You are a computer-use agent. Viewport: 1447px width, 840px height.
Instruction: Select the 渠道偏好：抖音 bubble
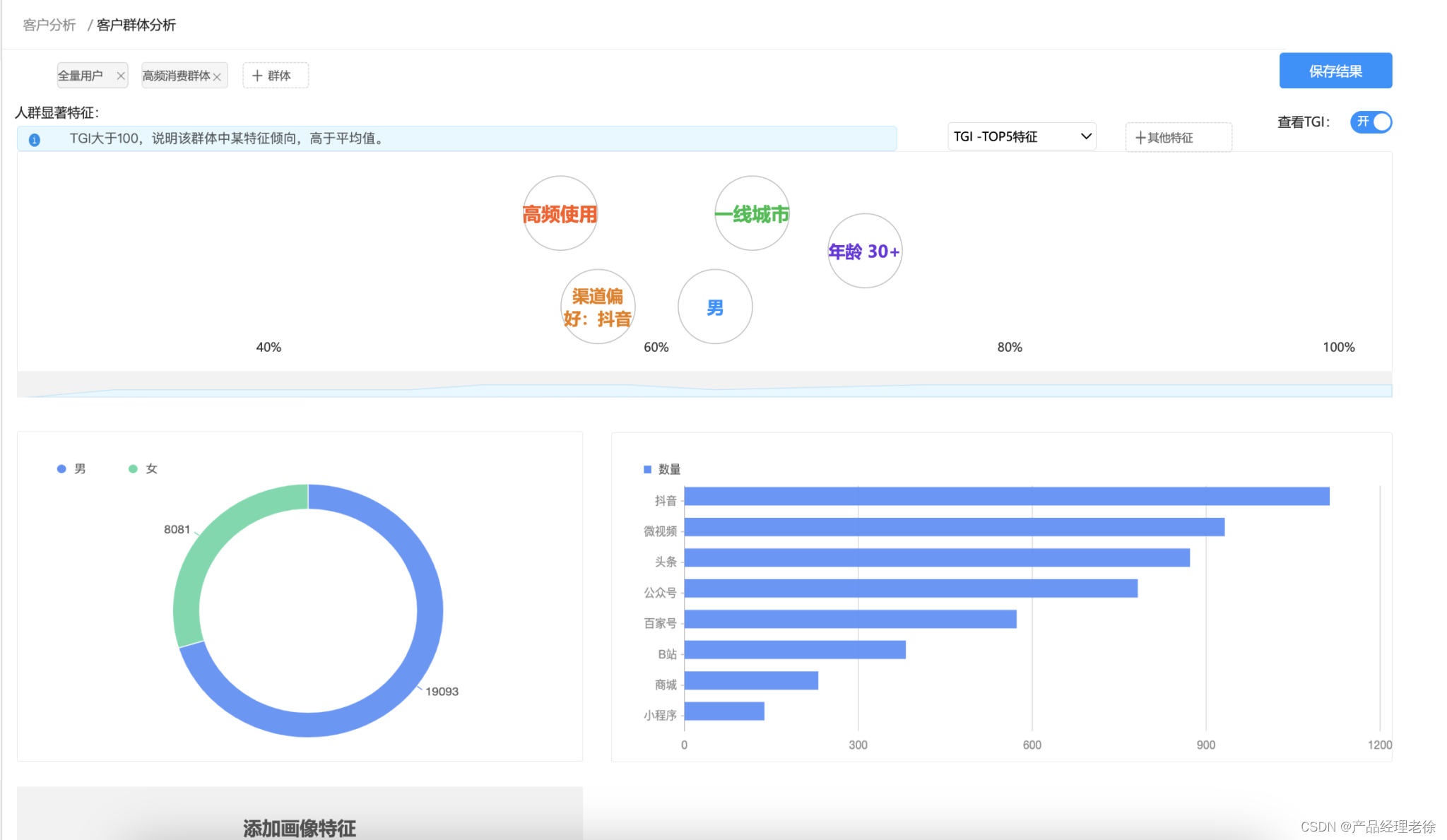click(598, 307)
